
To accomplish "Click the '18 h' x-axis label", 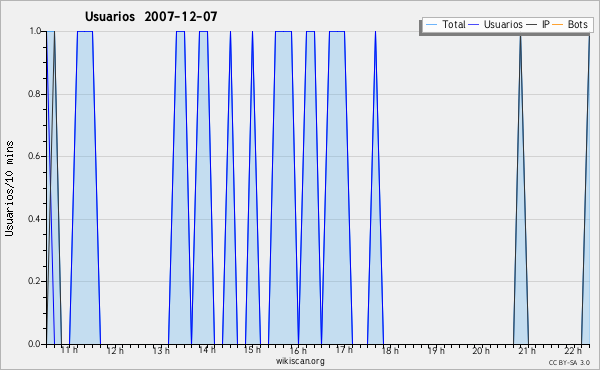I will 390,350.
